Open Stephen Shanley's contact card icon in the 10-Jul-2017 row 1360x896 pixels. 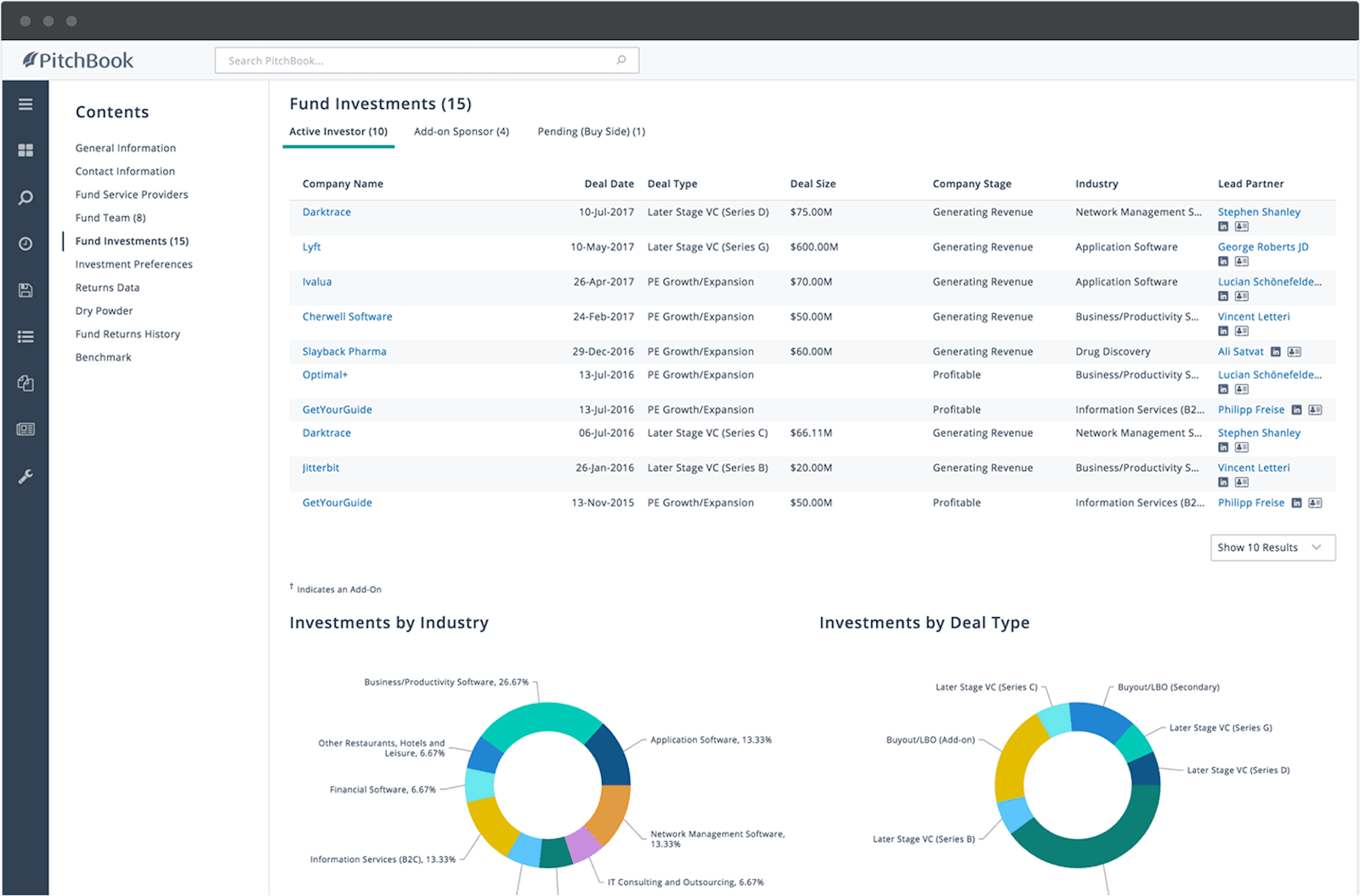coord(1242,227)
